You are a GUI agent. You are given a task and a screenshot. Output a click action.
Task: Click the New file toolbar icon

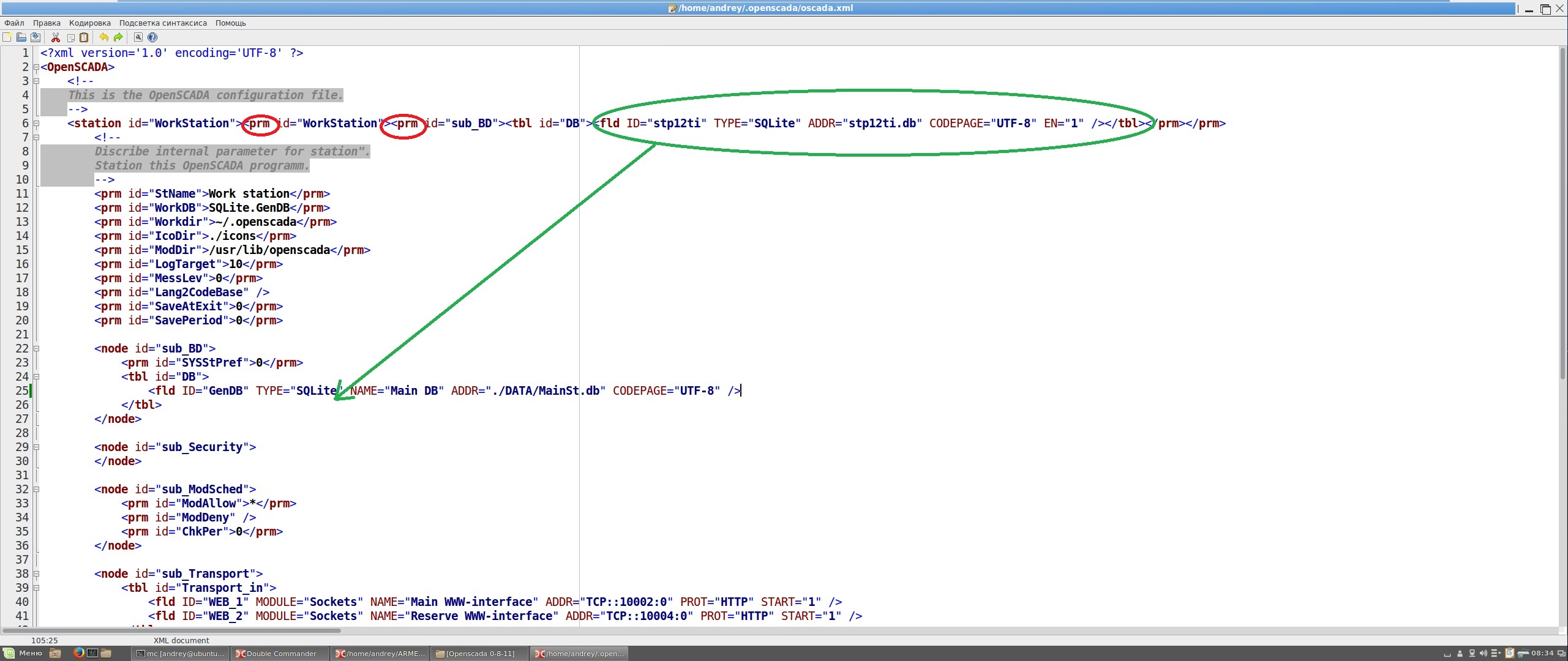7,37
